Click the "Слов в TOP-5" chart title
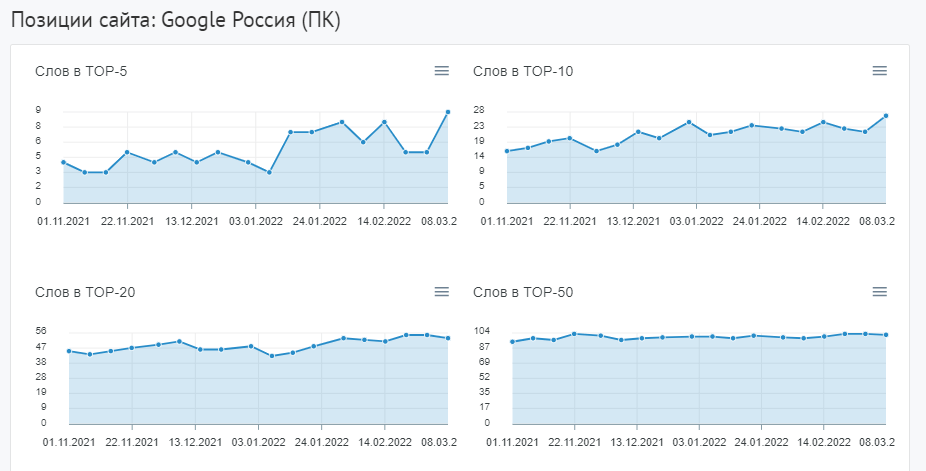Viewport: 926px width, 471px height. [81, 71]
